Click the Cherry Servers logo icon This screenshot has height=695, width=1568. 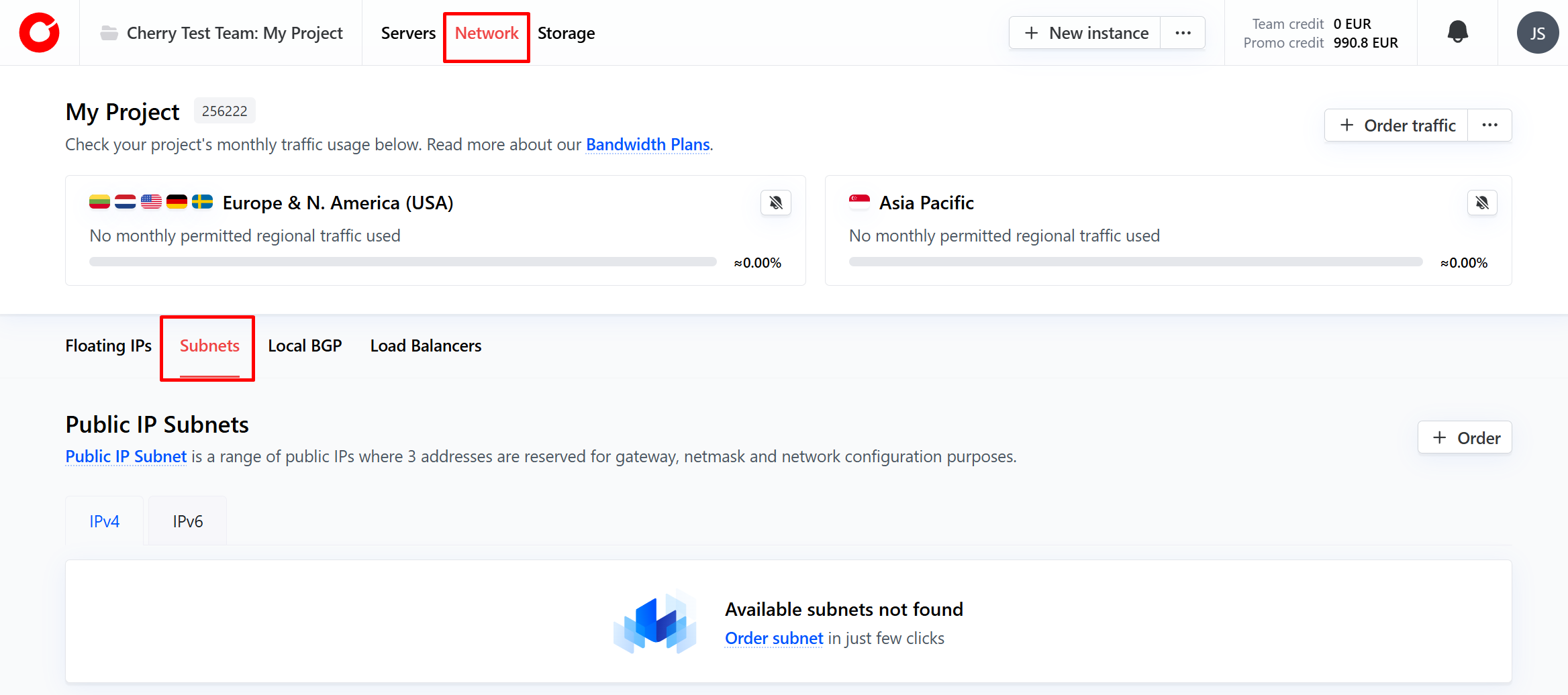[40, 33]
